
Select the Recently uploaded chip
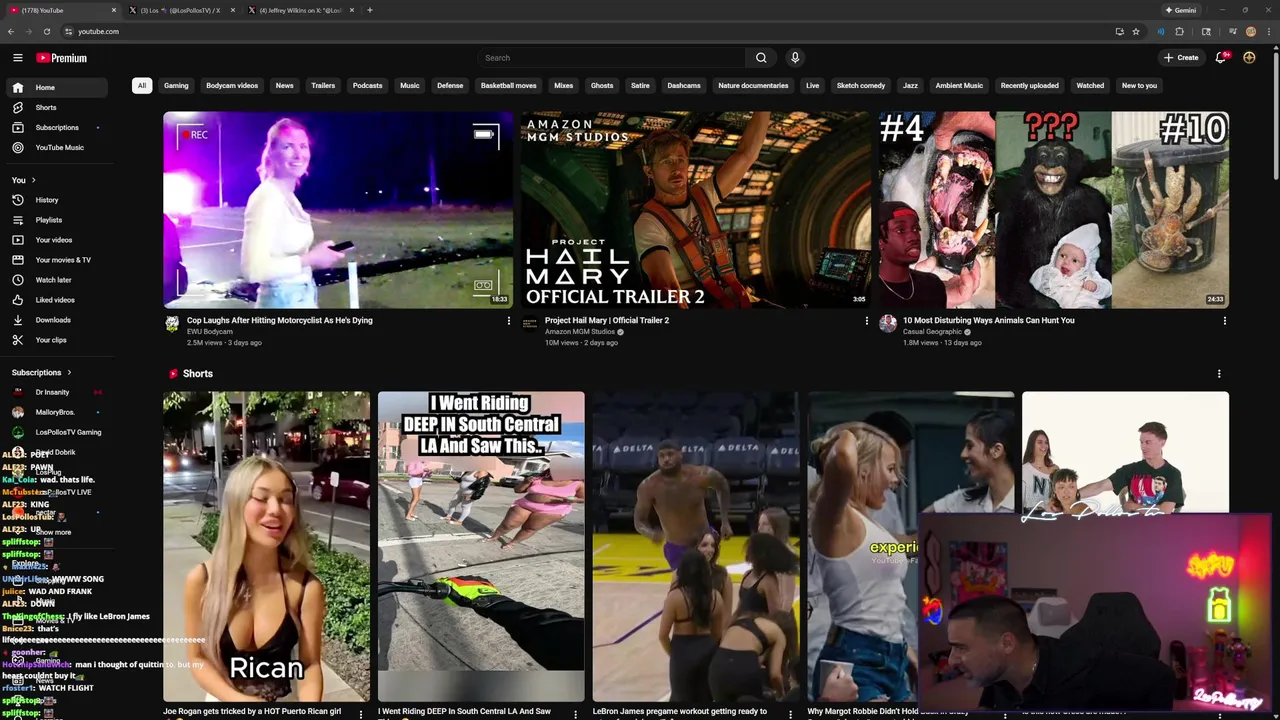[x=1029, y=86]
